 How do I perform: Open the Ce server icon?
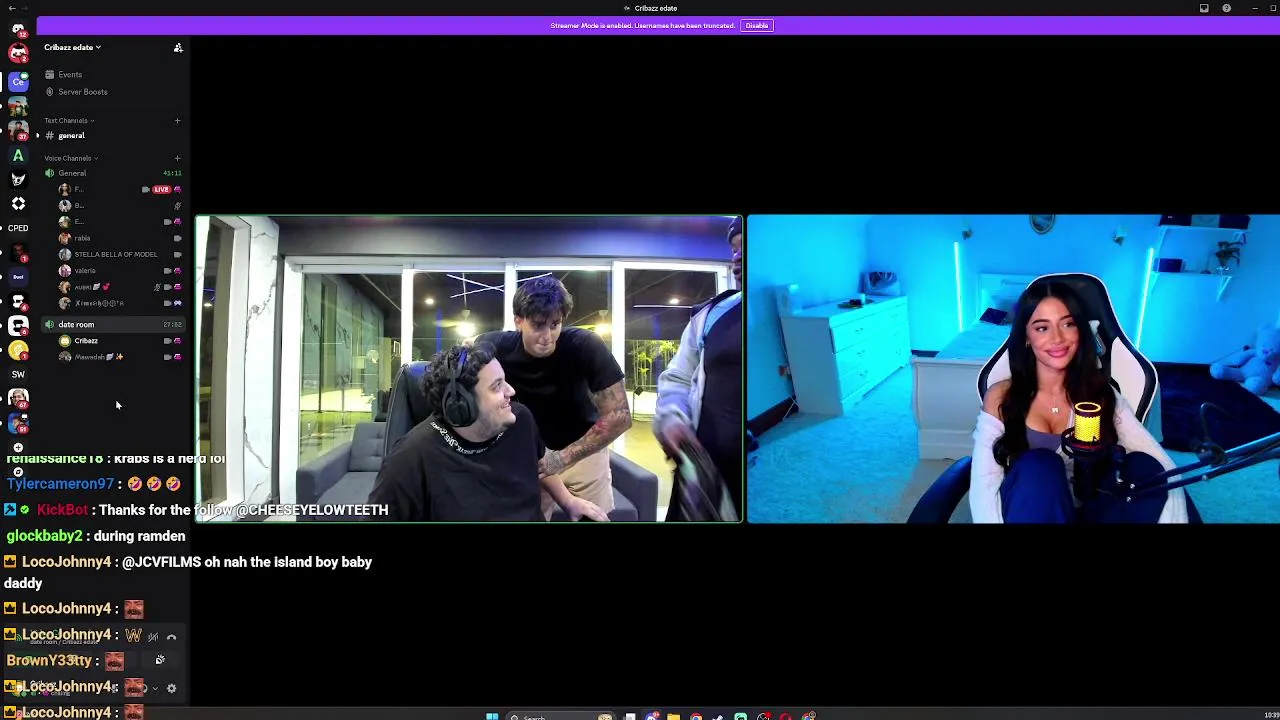pyautogui.click(x=18, y=82)
